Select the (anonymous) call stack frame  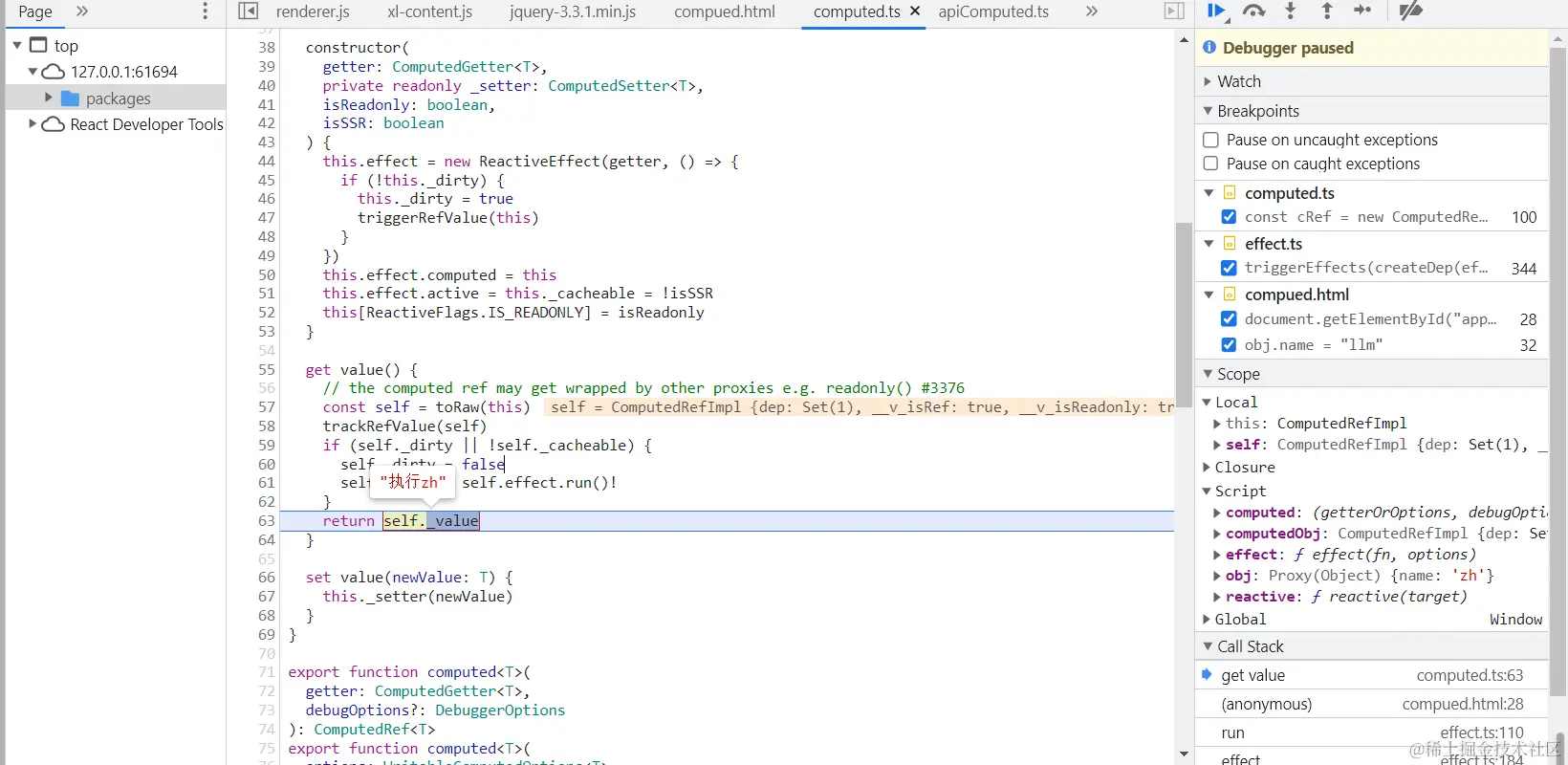1371,704
